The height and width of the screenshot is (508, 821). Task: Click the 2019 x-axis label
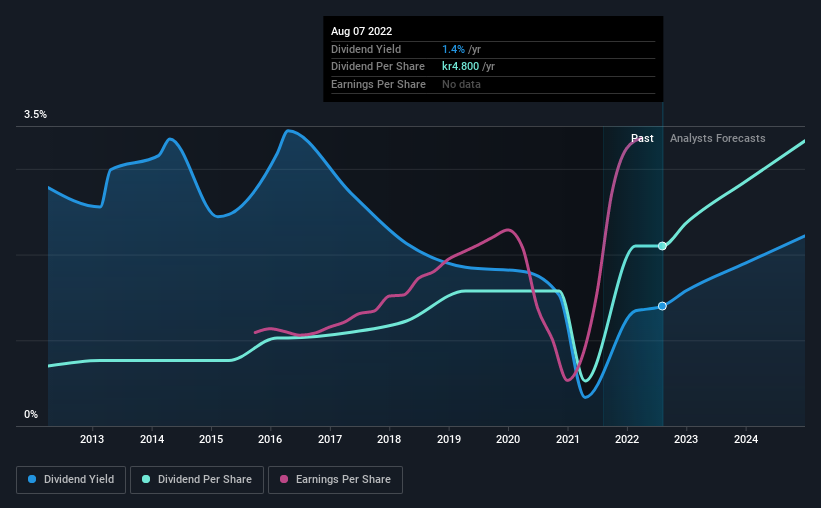449,439
